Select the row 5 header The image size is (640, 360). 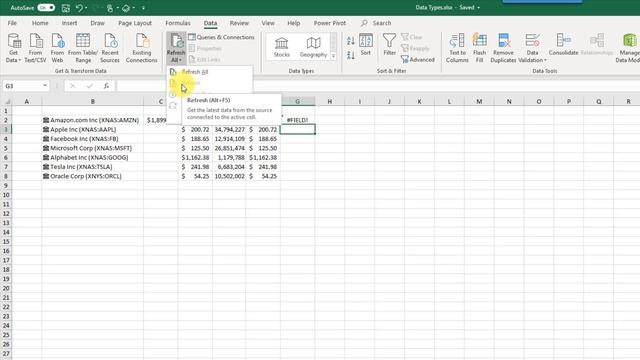(x=6, y=148)
